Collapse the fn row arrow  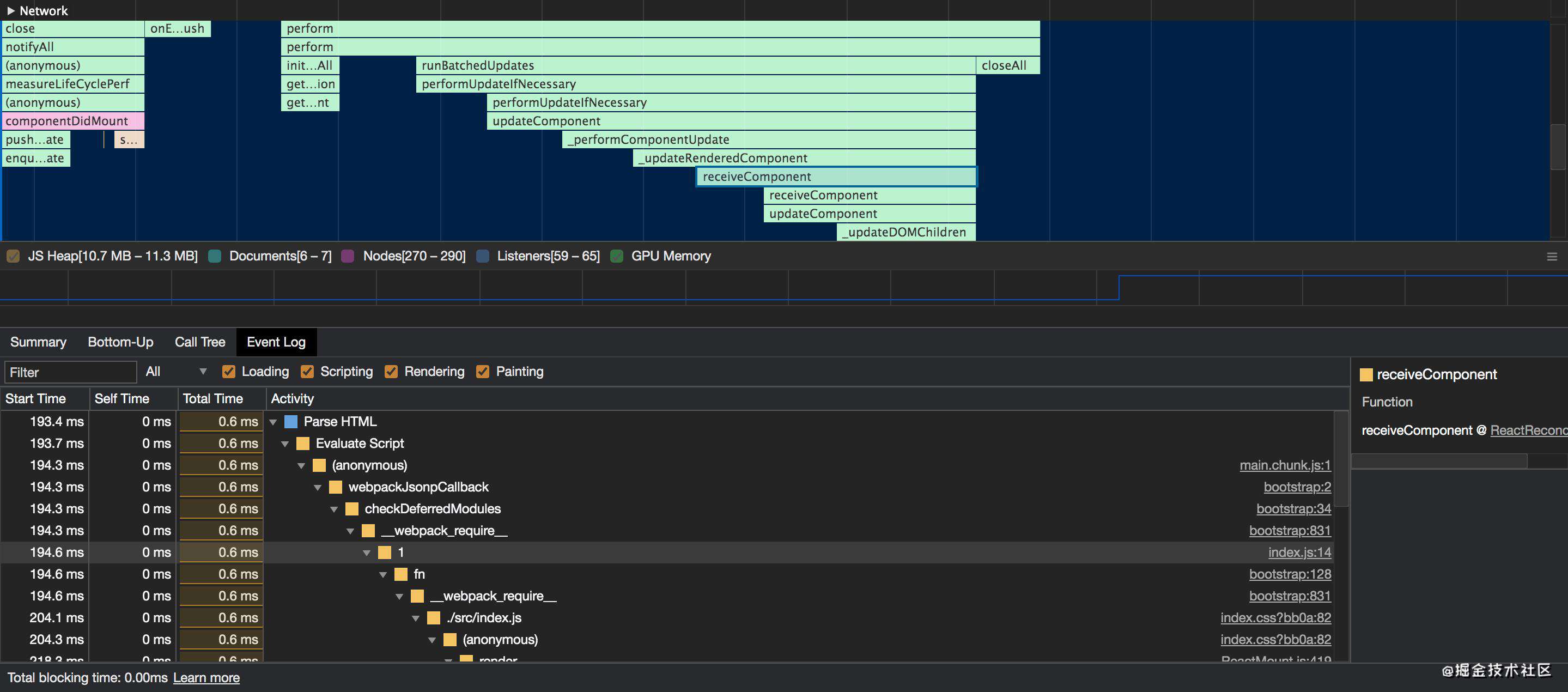click(384, 574)
